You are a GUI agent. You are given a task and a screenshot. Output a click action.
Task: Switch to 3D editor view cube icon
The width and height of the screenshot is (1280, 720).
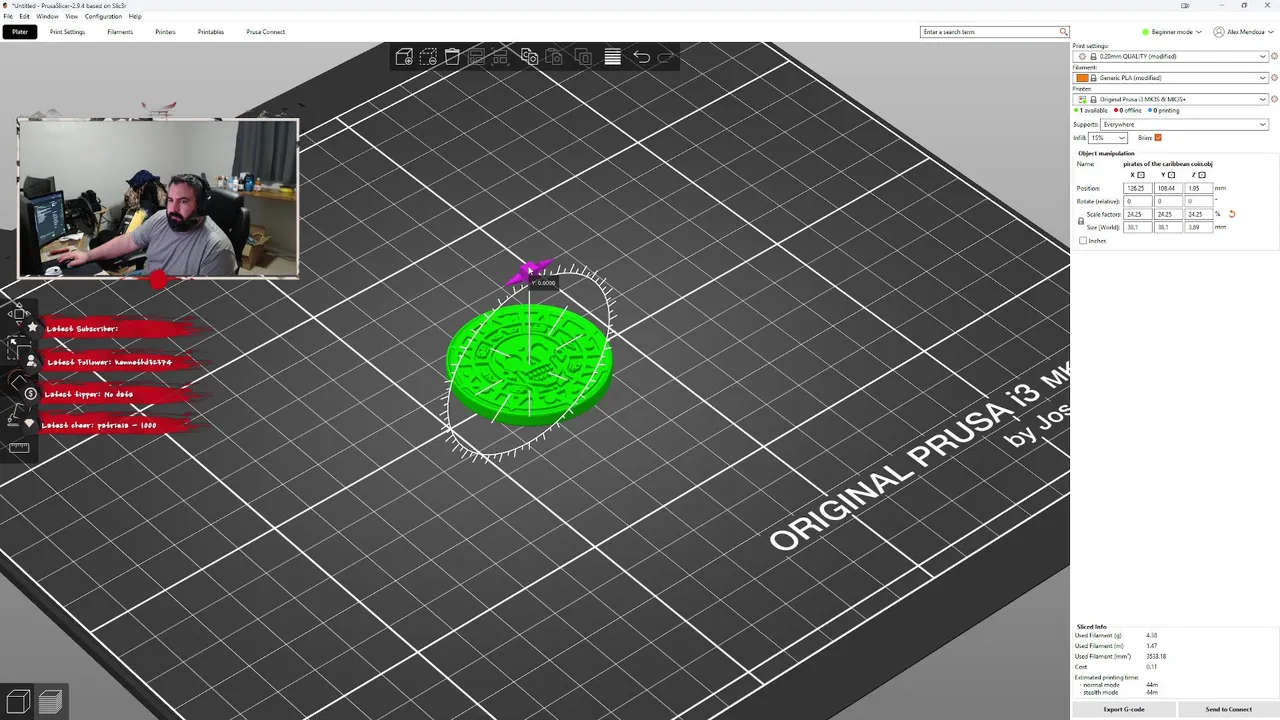coord(18,701)
